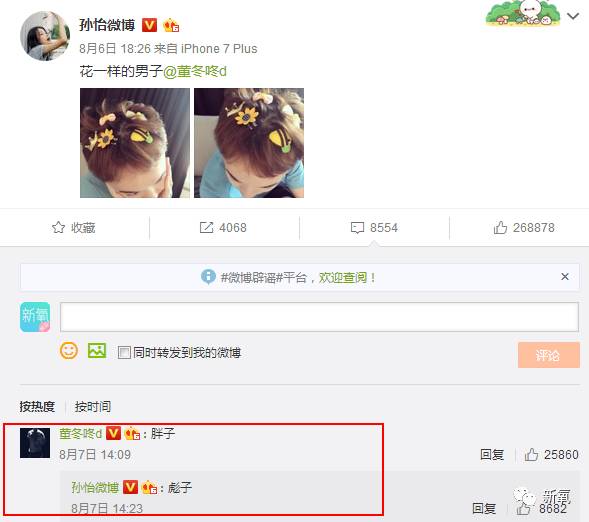Open comments via the 8554 bubble icon
The height and width of the screenshot is (522, 589).
357,228
